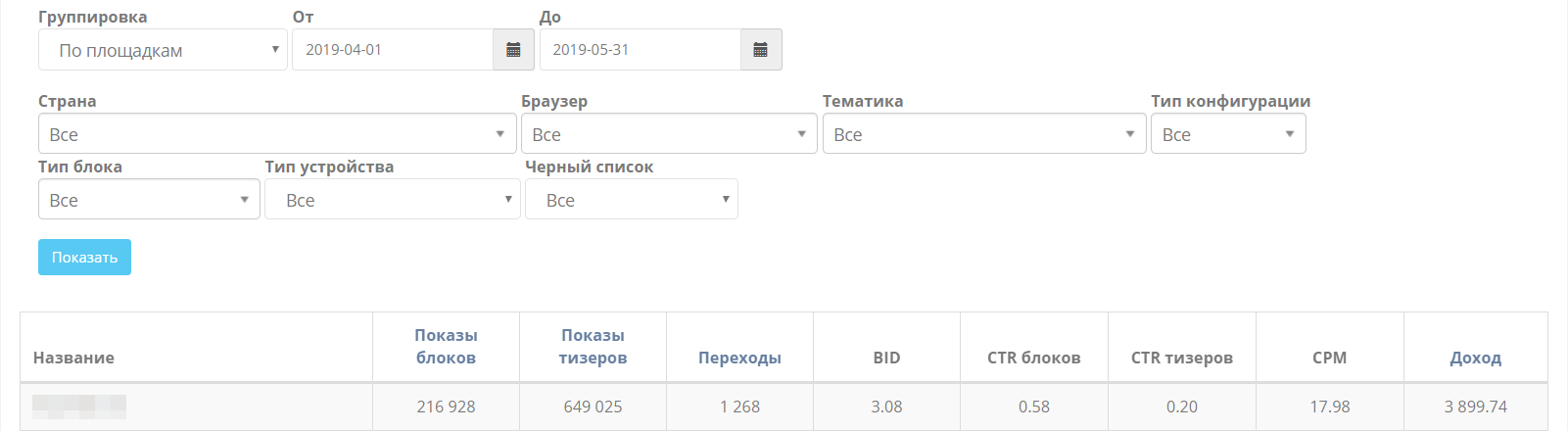Sort table by Переходы column
Screen dimensions: 1568x431
(x=739, y=358)
